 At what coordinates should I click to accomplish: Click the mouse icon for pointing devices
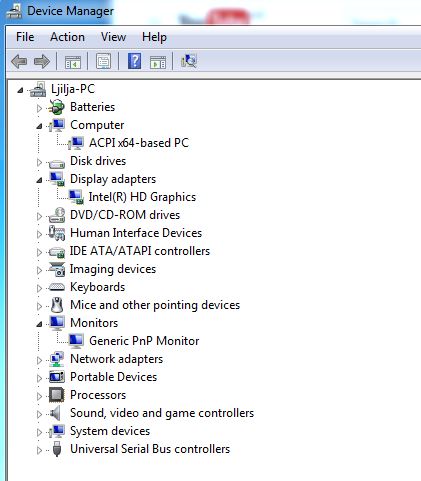tap(57, 305)
